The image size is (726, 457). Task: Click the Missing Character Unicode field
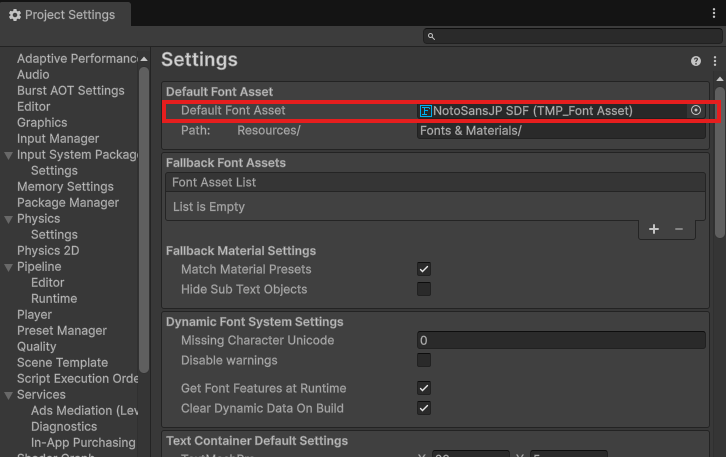click(x=561, y=340)
